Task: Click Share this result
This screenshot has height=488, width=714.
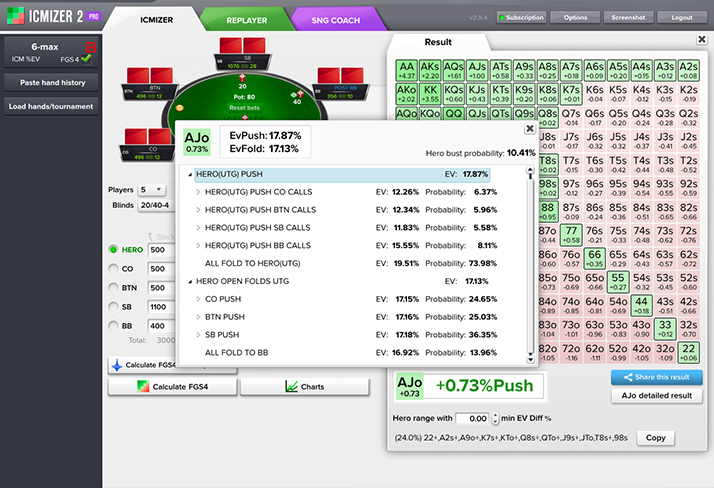Action: pyautogui.click(x=657, y=377)
